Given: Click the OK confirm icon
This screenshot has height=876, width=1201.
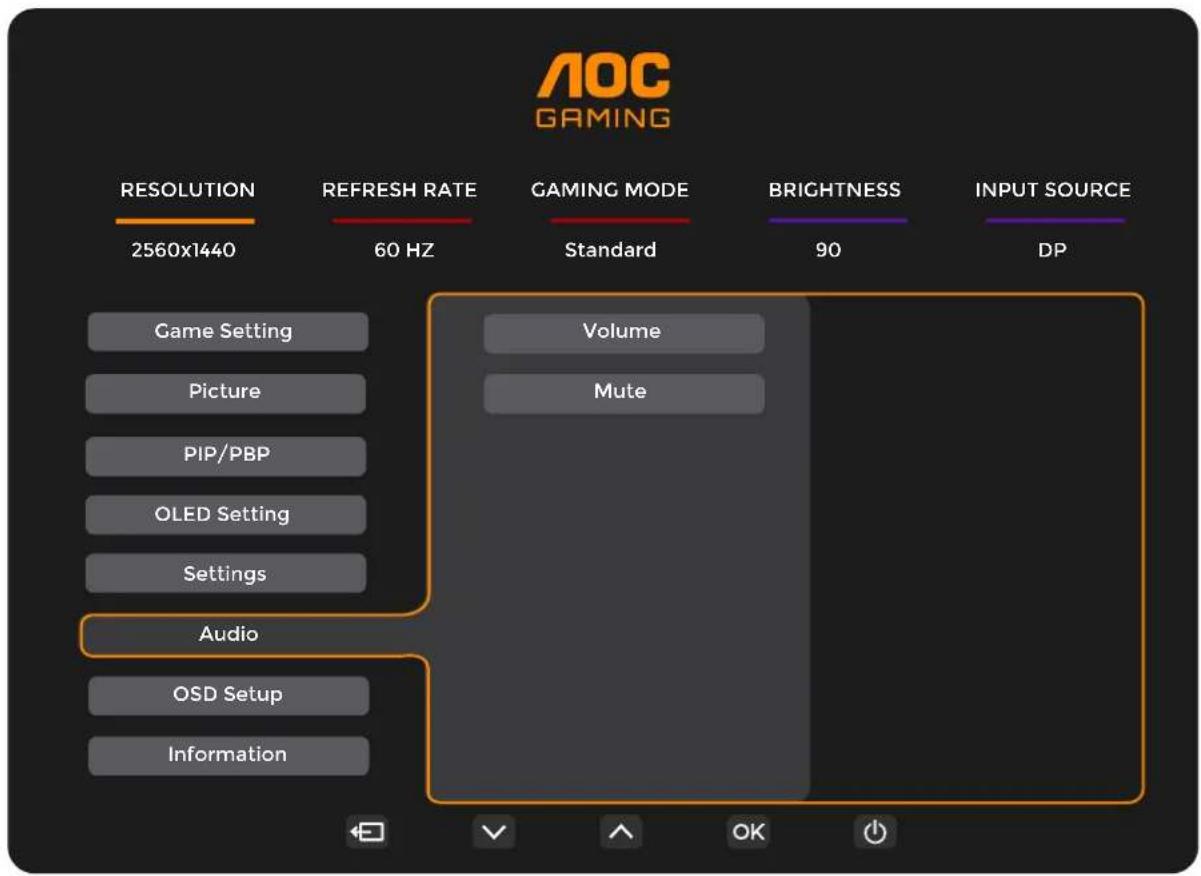Looking at the screenshot, I should tap(748, 832).
